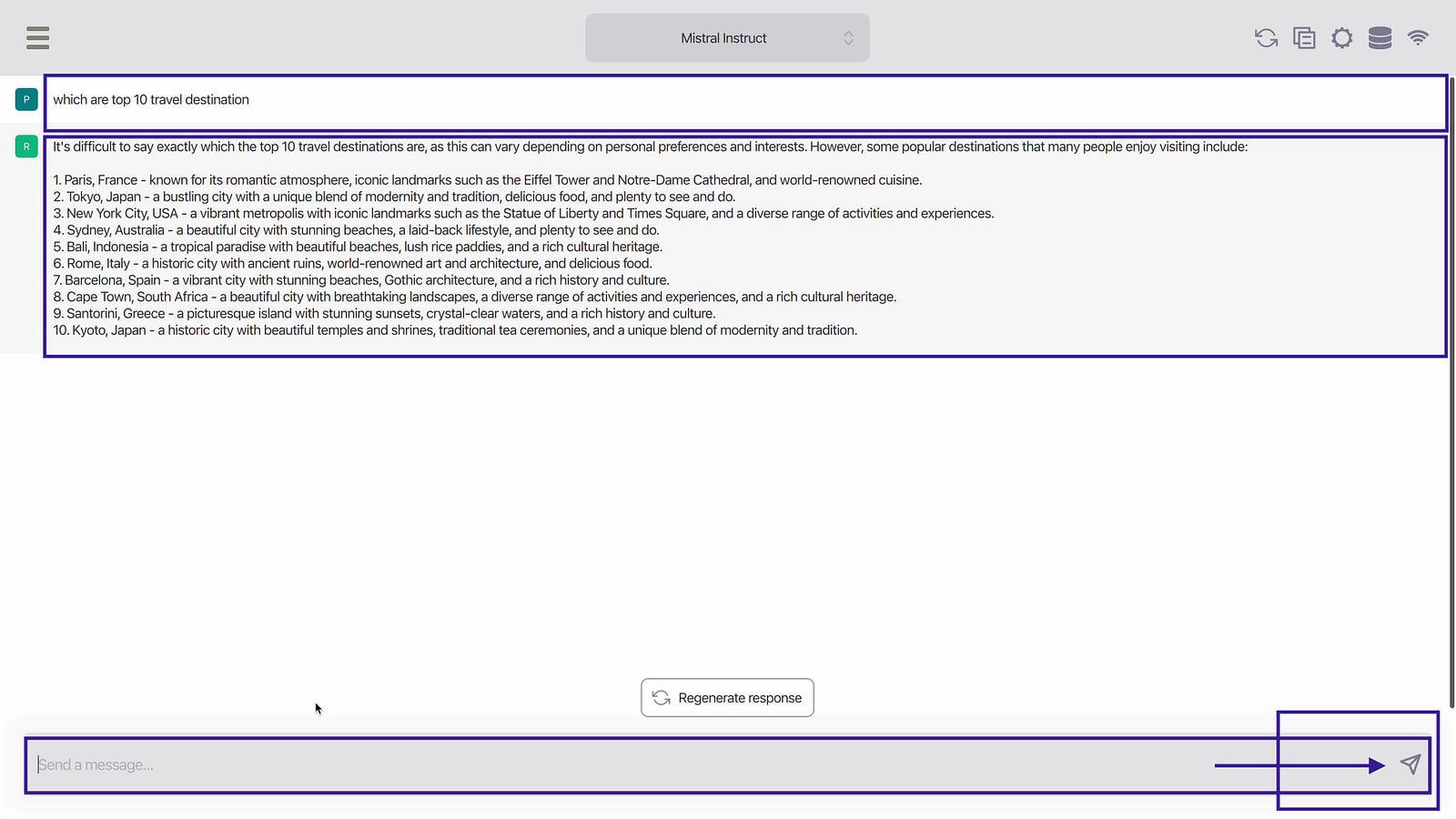The width and height of the screenshot is (1456, 819).
Task: Click the response intro sentence beginning "It's difficult"
Action: point(650,147)
